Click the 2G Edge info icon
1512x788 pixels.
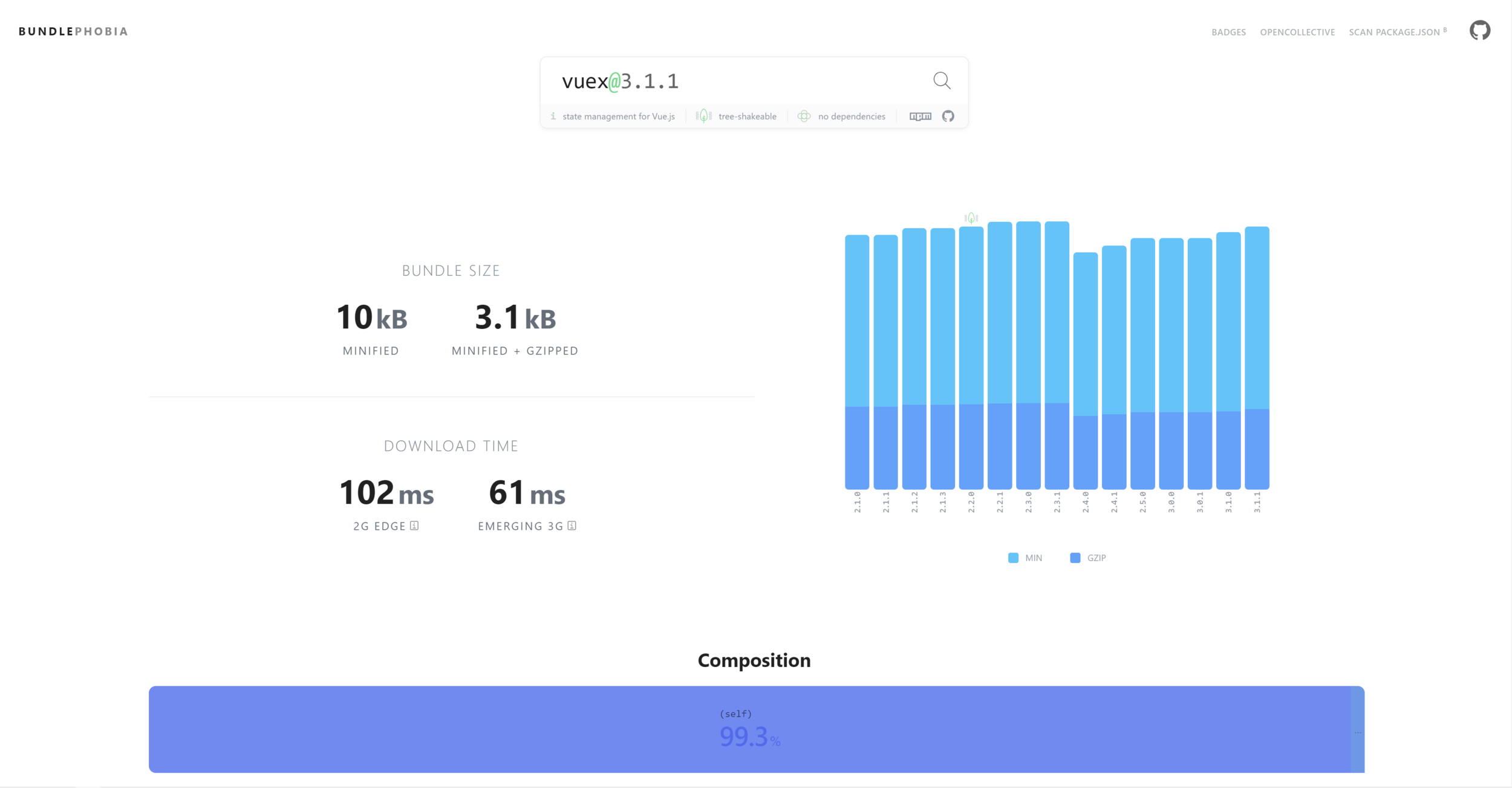coord(414,526)
